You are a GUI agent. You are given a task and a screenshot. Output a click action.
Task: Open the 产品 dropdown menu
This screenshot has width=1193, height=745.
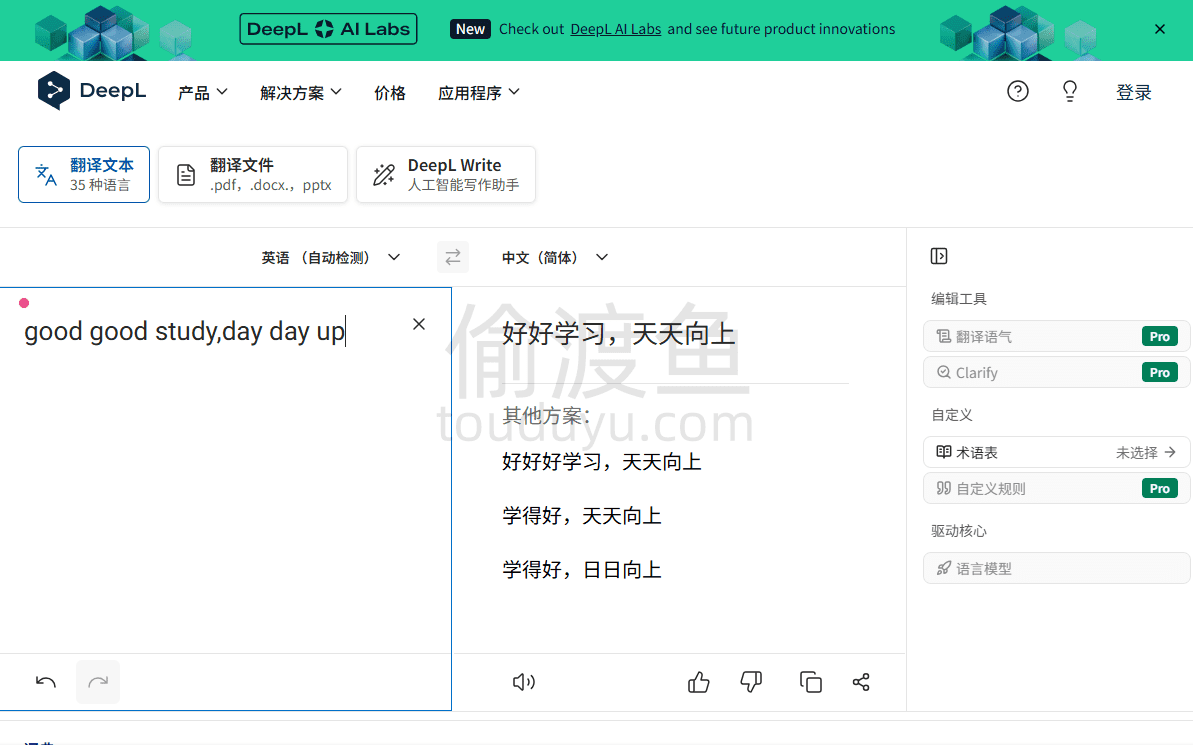click(202, 92)
